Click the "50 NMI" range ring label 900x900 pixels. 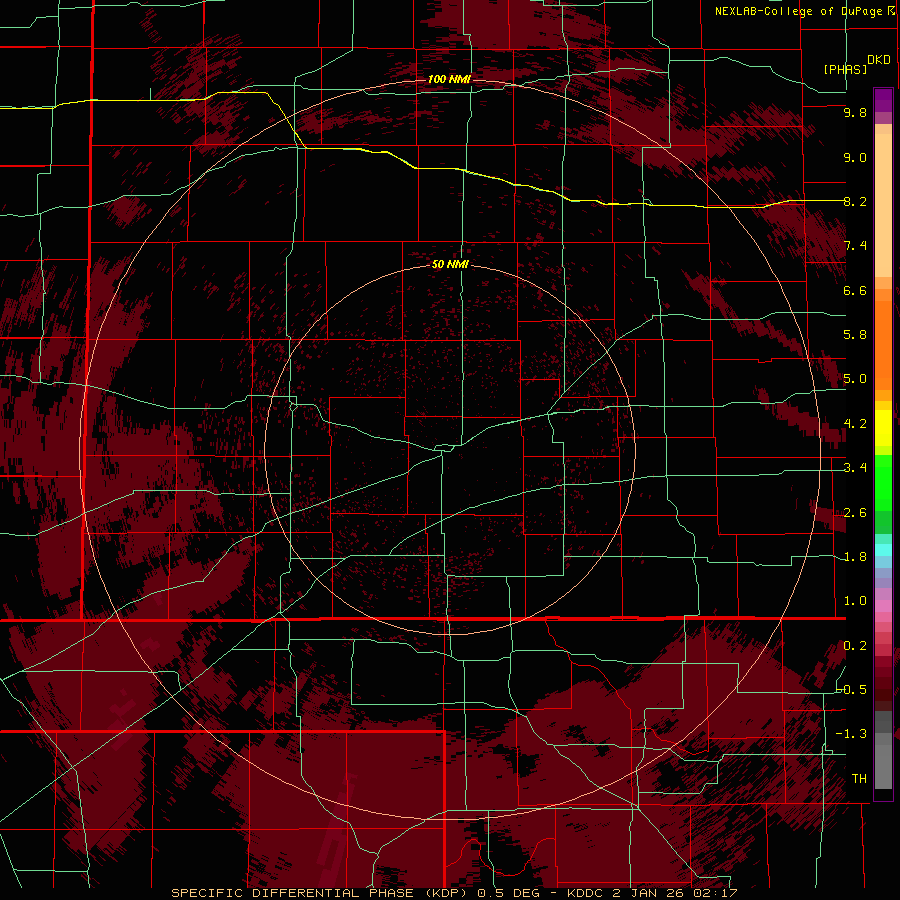(450, 265)
